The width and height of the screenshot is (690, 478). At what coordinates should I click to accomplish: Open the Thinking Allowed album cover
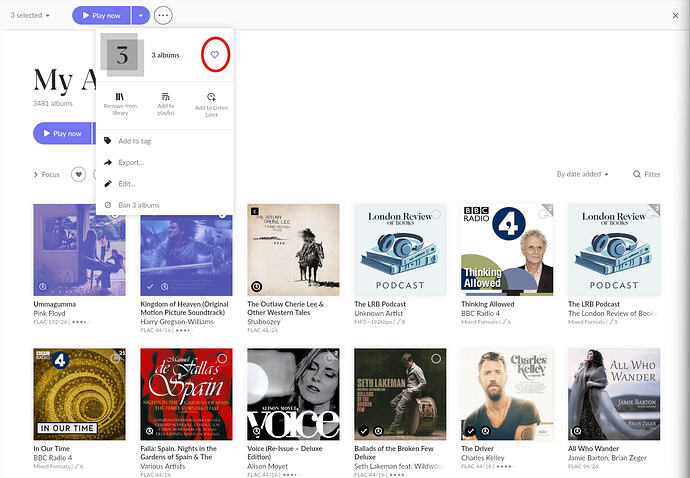[507, 250]
